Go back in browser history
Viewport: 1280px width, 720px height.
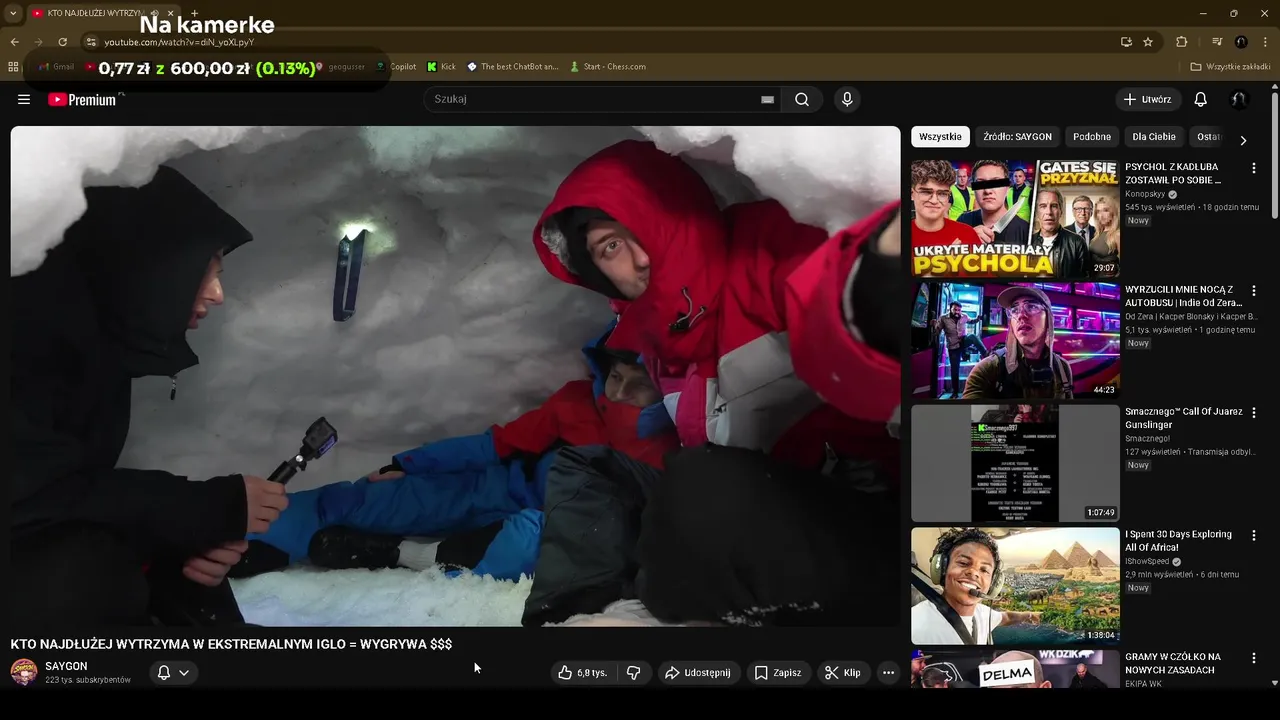(x=14, y=42)
